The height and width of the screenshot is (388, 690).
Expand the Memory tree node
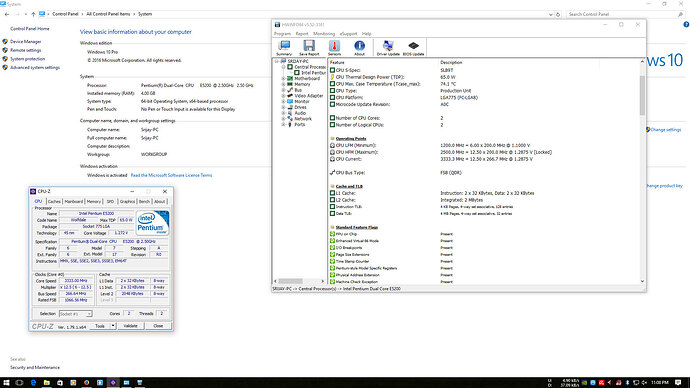(283, 84)
